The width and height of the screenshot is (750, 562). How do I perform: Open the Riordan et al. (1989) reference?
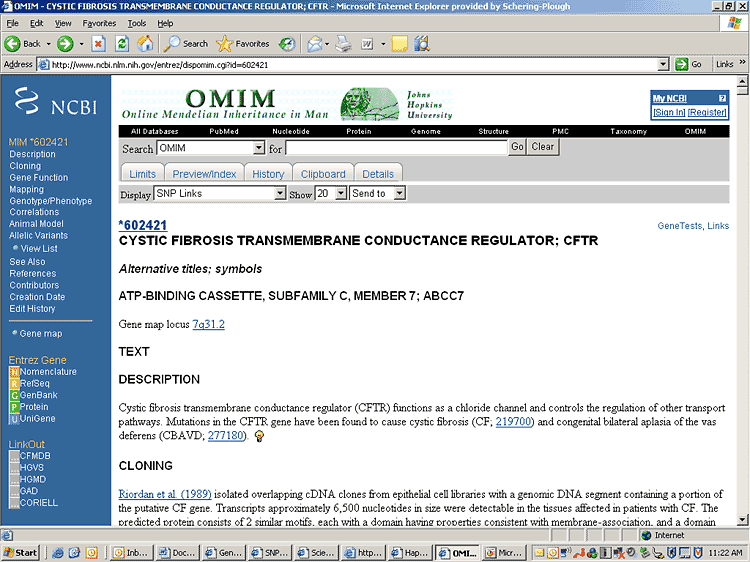165,494
